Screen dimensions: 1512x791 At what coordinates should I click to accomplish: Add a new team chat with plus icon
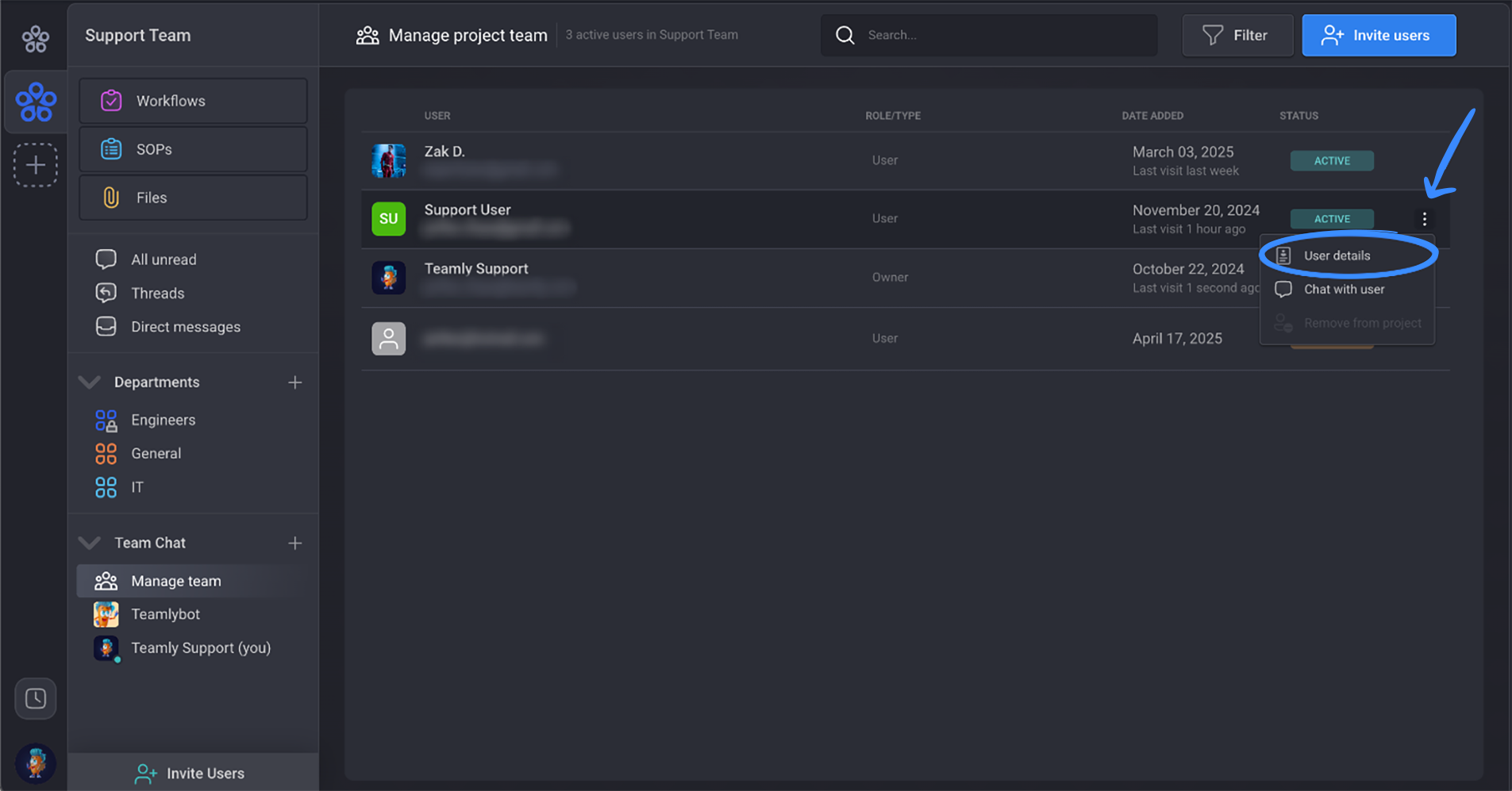click(295, 543)
